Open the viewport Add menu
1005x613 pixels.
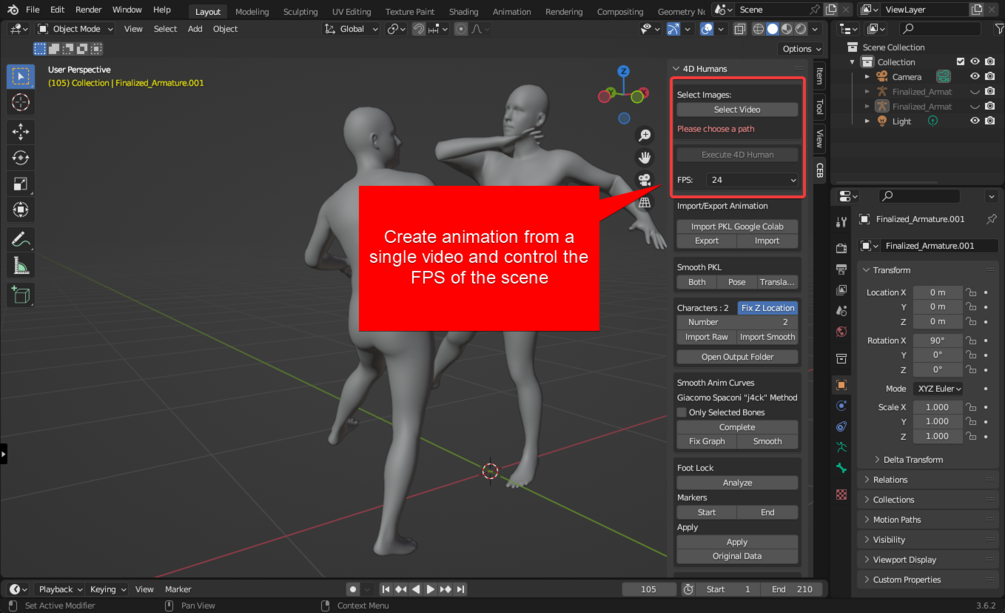195,29
